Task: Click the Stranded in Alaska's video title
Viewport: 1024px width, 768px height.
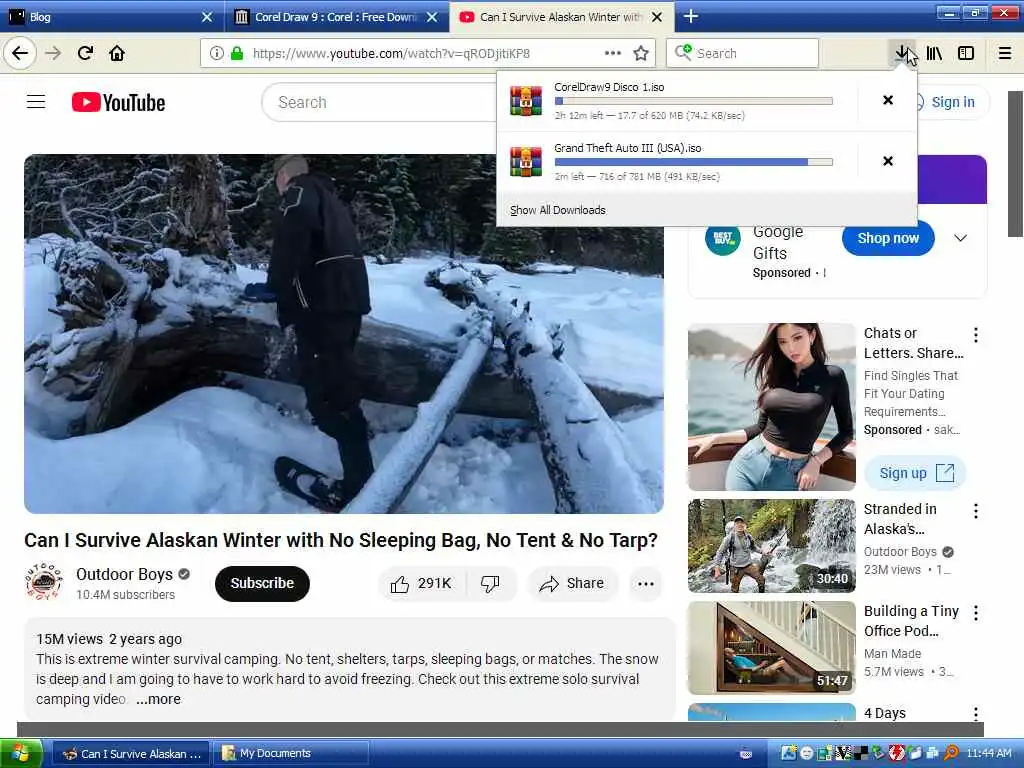Action: click(x=899, y=519)
